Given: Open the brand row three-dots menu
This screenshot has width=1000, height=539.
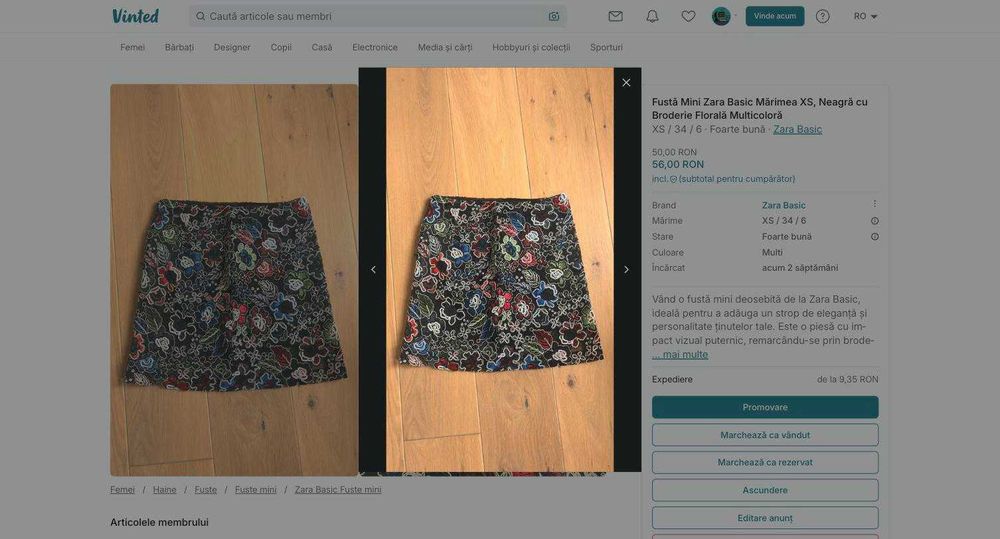Looking at the screenshot, I should point(874,204).
